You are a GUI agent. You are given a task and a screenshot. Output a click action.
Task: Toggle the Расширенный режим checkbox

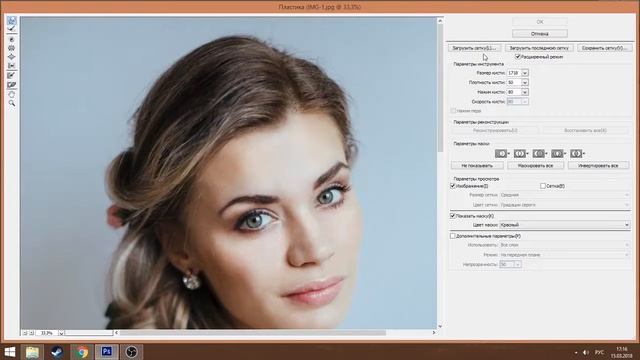(518, 57)
